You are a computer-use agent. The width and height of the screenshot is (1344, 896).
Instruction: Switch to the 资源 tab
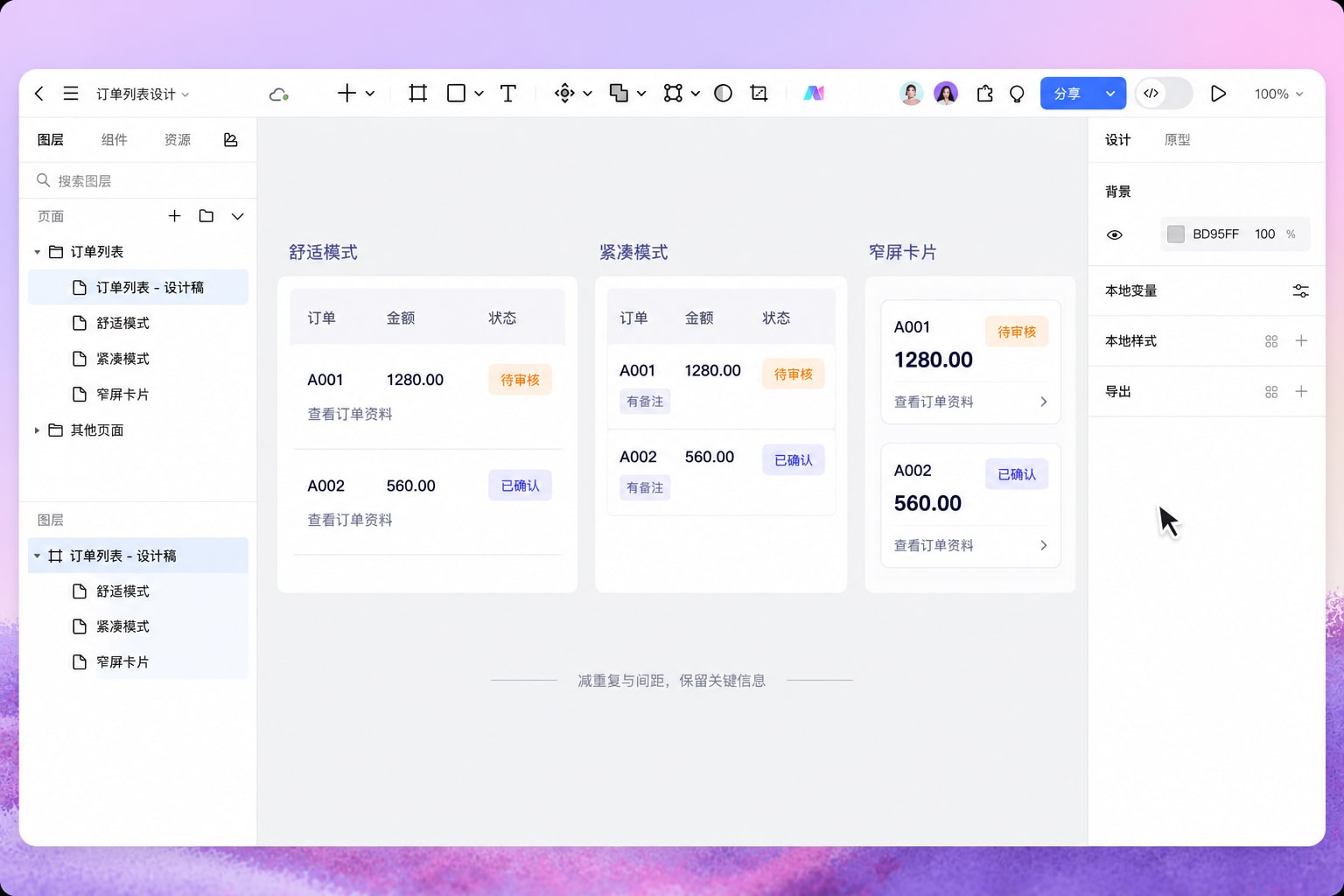tap(178, 140)
